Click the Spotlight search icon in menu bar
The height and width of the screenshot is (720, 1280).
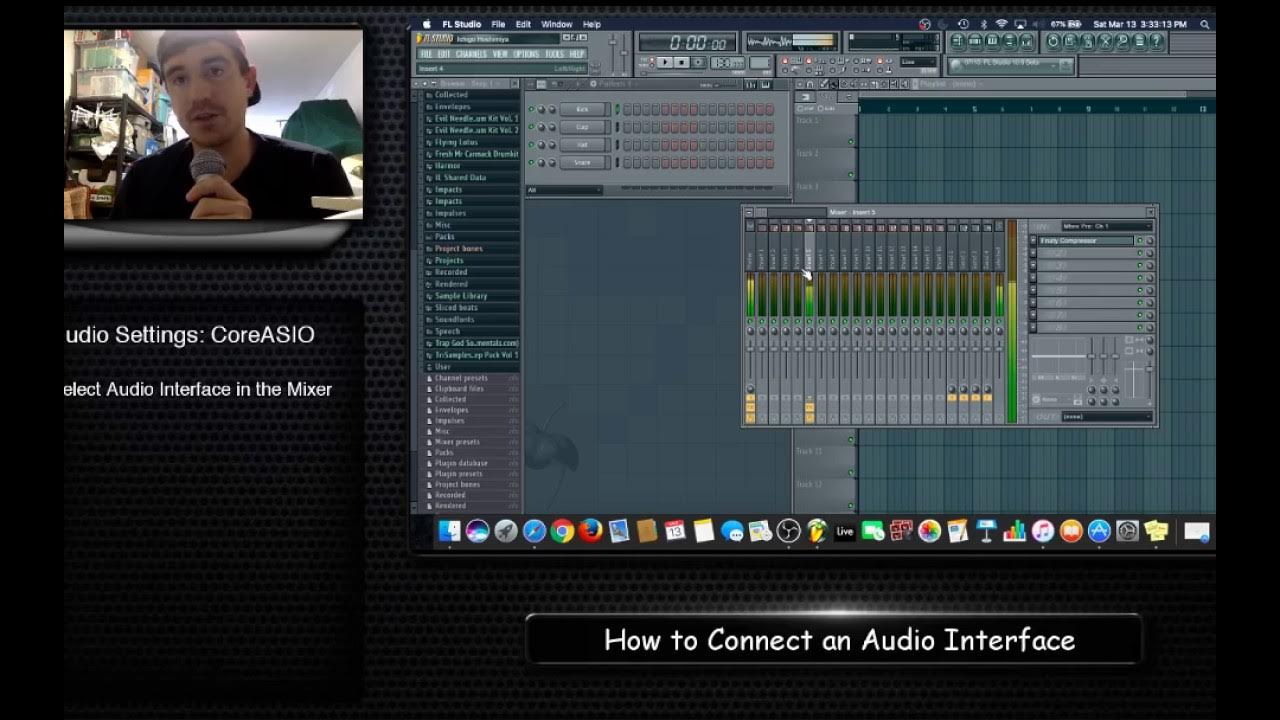1205,24
